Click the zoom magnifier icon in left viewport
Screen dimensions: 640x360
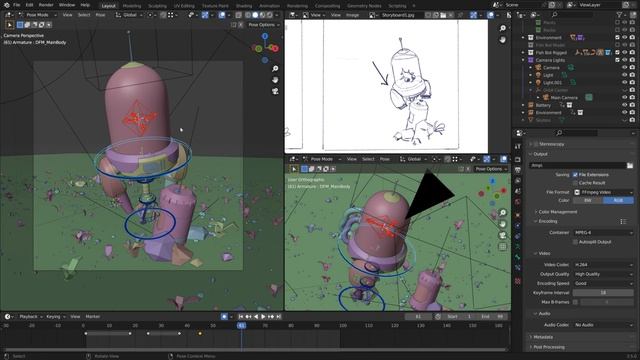tap(275, 69)
